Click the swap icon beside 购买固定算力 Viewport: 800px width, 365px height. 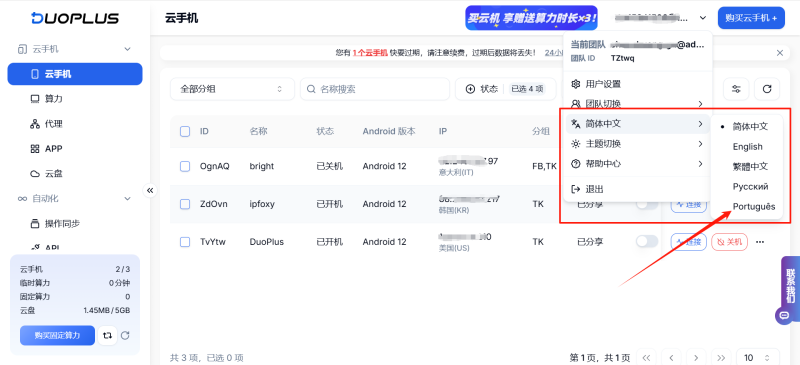click(107, 335)
